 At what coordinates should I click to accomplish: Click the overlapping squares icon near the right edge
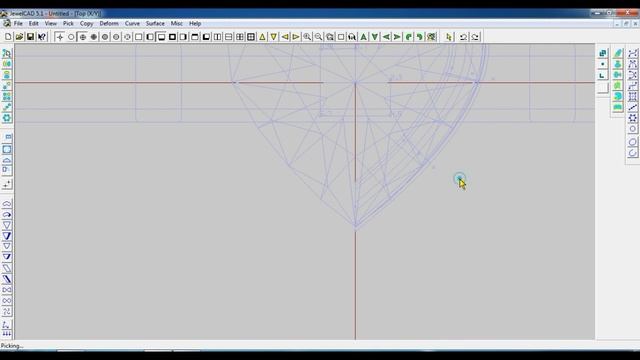[x=603, y=53]
